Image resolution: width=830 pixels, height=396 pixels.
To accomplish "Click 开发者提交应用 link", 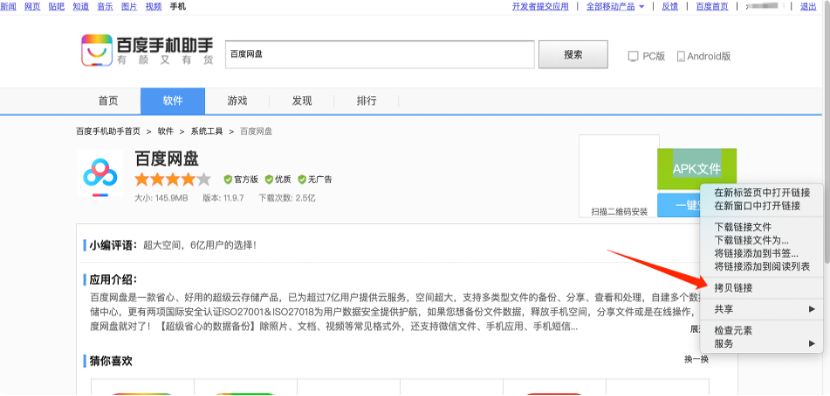I will point(540,6).
